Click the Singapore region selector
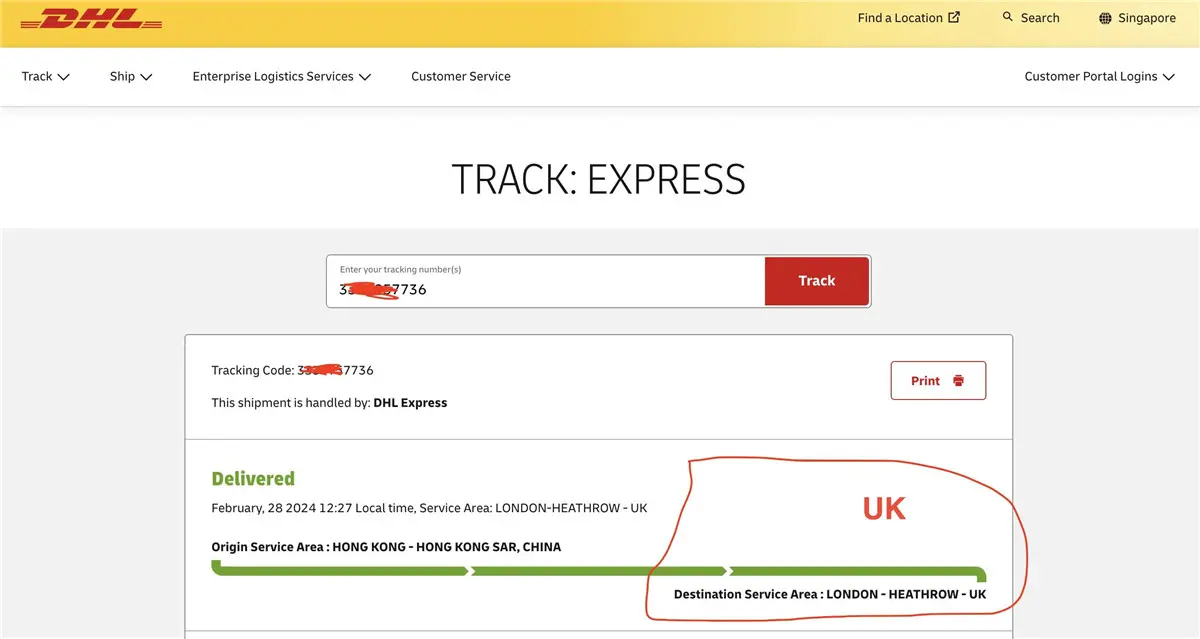Viewport: 1200px width, 639px height. pos(1147,17)
